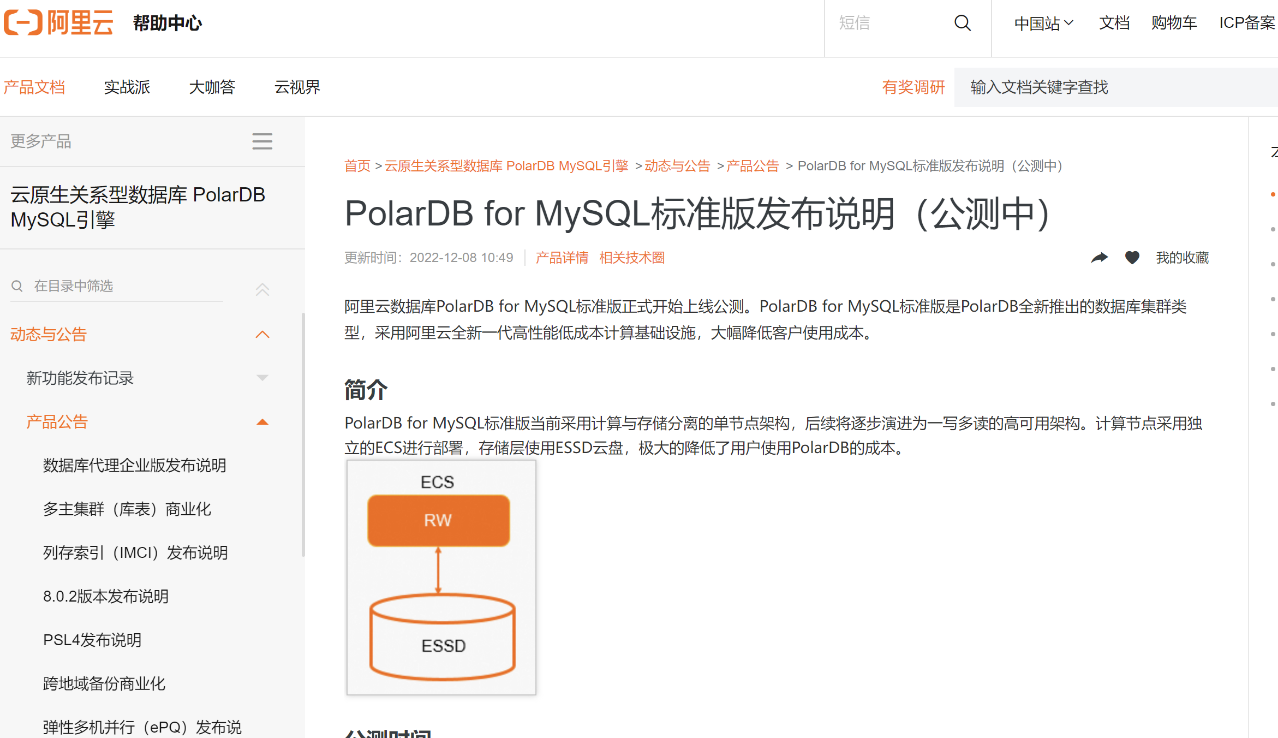Click the 更多产品 label
The height and width of the screenshot is (738, 1278).
point(41,141)
